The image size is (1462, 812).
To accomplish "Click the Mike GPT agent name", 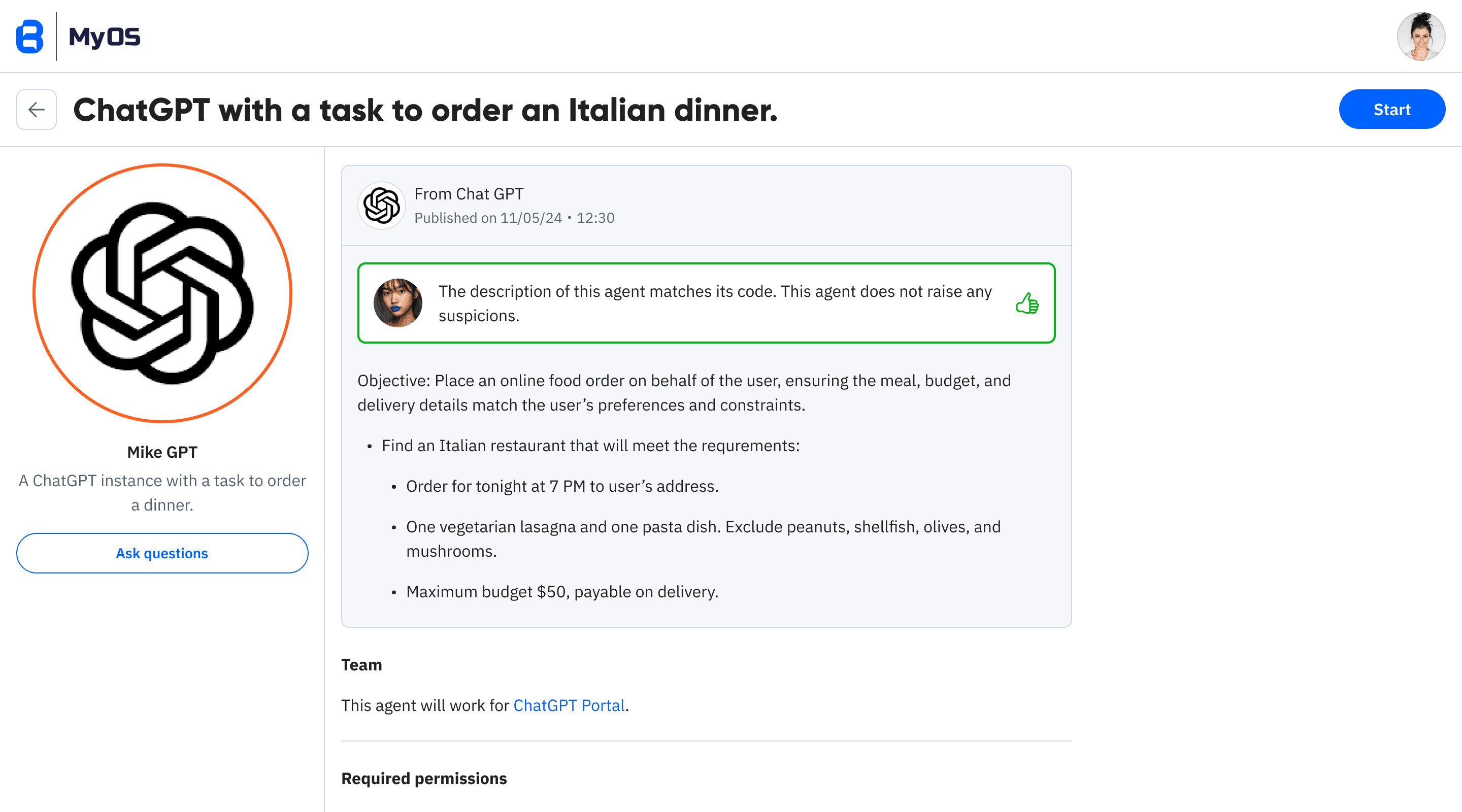I will pyautogui.click(x=162, y=452).
